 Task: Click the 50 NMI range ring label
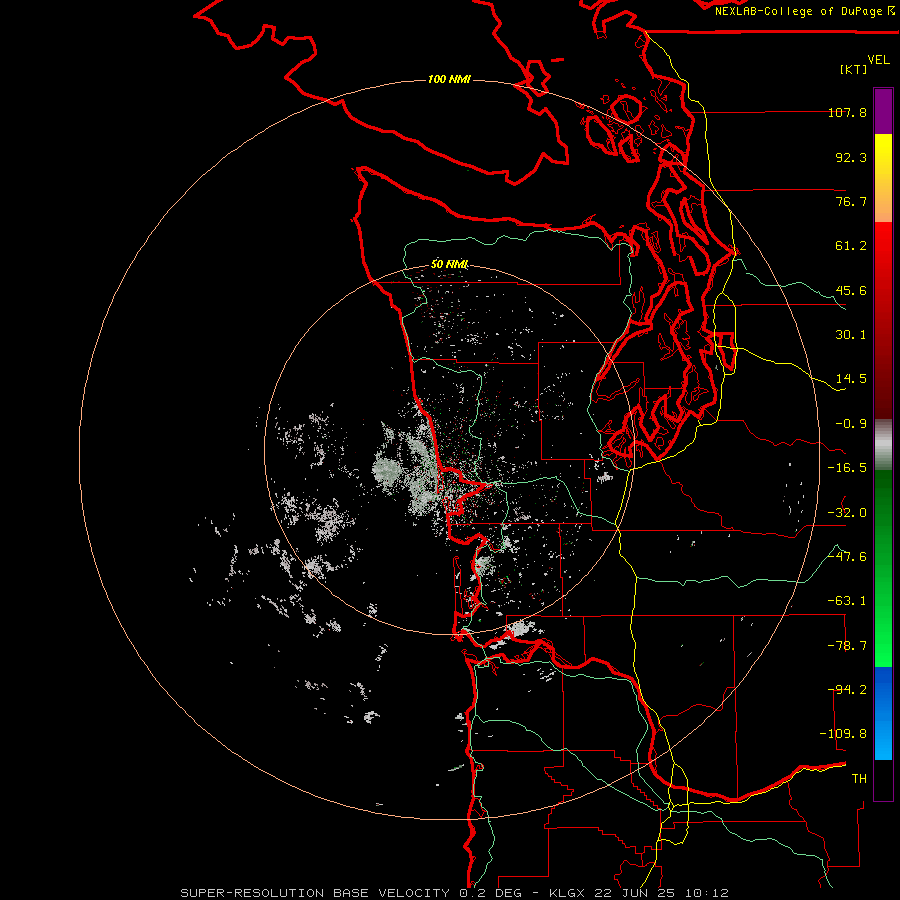(x=449, y=264)
